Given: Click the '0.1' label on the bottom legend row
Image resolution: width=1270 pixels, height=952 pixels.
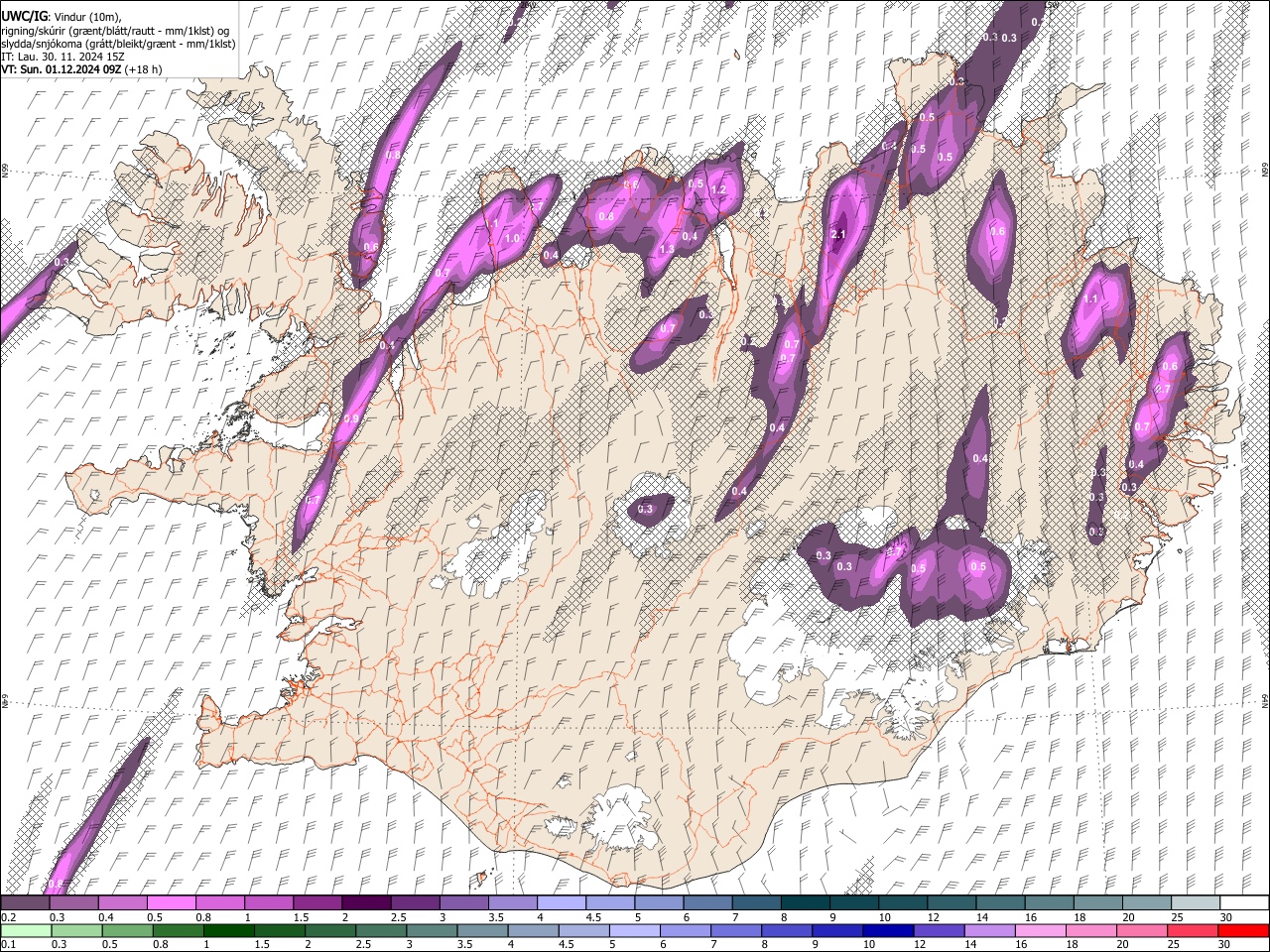Looking at the screenshot, I should (x=8, y=944).
